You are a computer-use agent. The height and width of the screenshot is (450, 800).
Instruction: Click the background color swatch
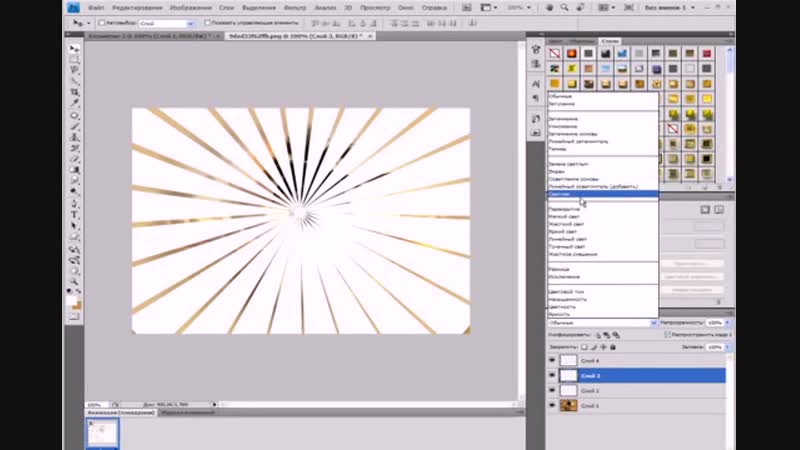tap(77, 306)
